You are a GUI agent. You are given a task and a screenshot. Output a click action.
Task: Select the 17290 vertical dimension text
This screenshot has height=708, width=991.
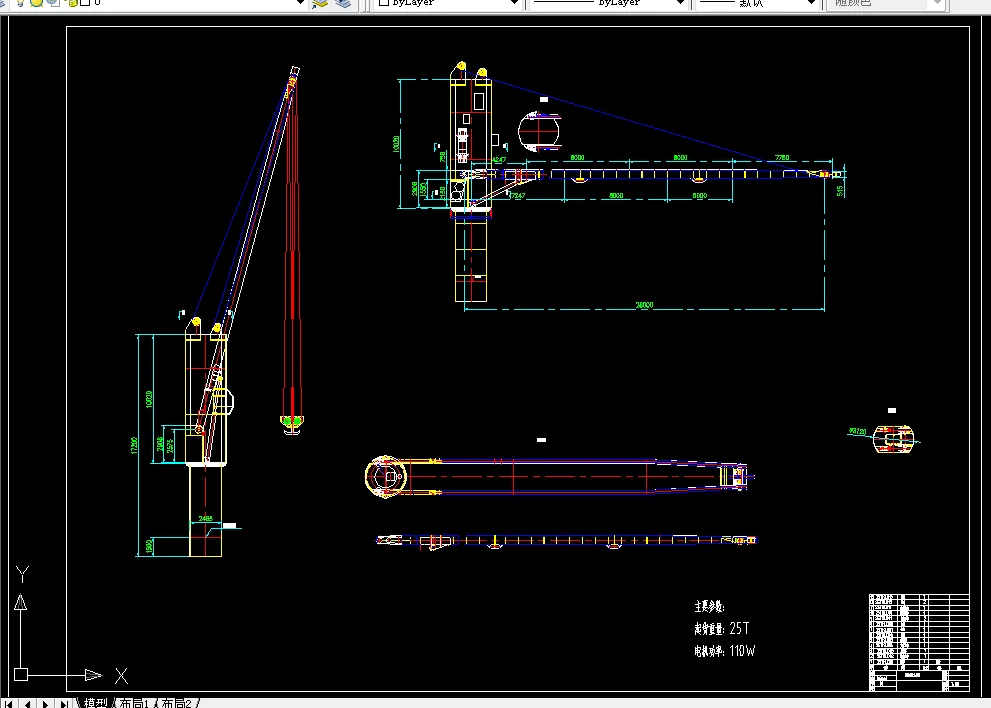coord(134,445)
